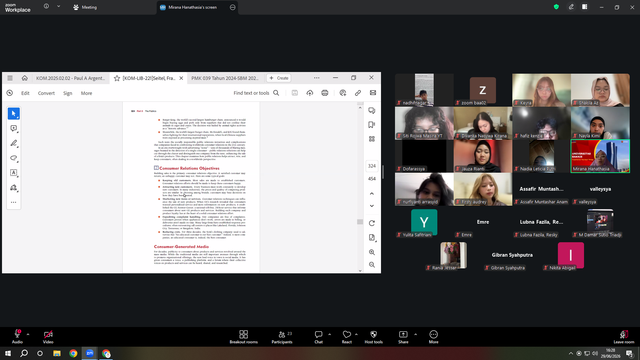The width and height of the screenshot is (640, 360).
Task: Select the text box tool
Action: point(13,173)
